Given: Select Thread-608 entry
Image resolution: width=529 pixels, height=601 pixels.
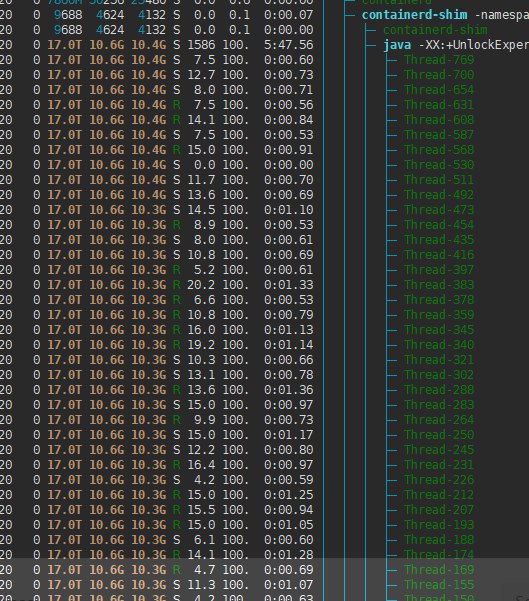Looking at the screenshot, I should click(439, 120).
